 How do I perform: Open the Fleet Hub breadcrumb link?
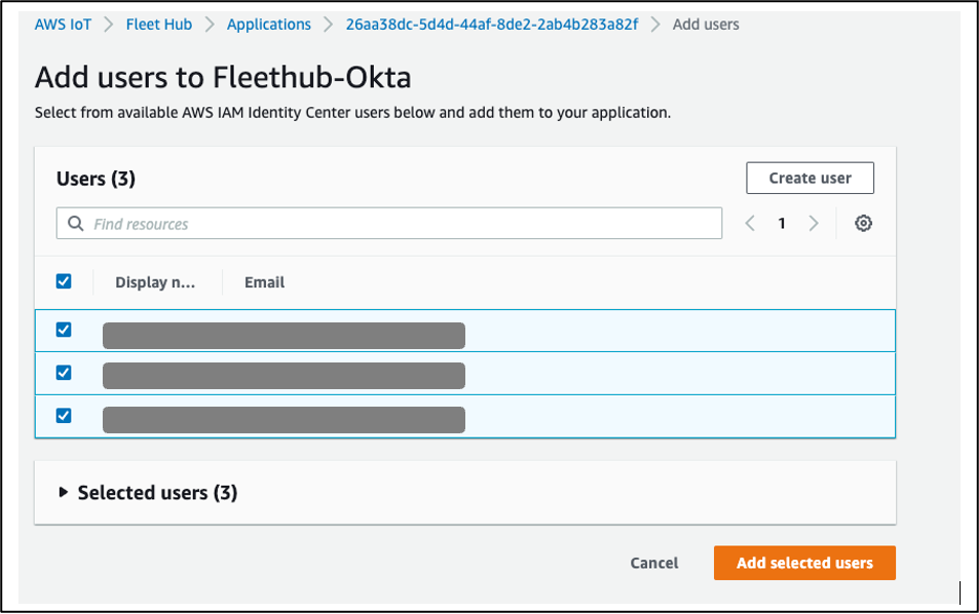pos(159,23)
